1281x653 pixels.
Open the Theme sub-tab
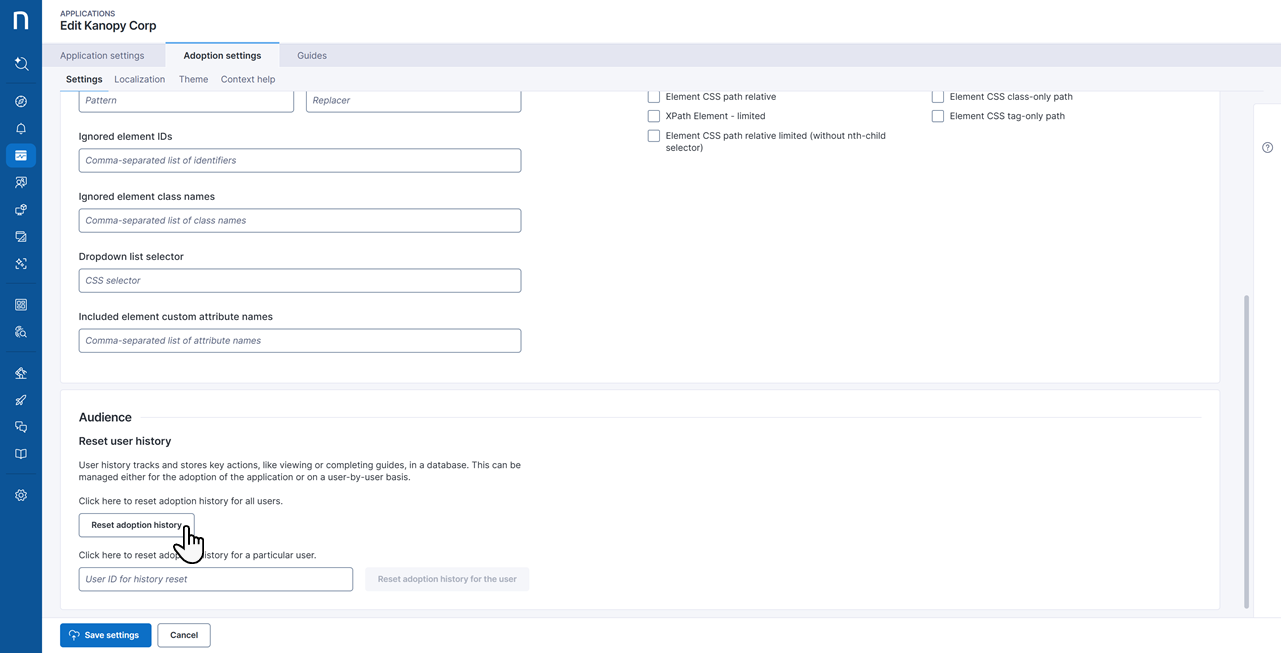click(194, 79)
